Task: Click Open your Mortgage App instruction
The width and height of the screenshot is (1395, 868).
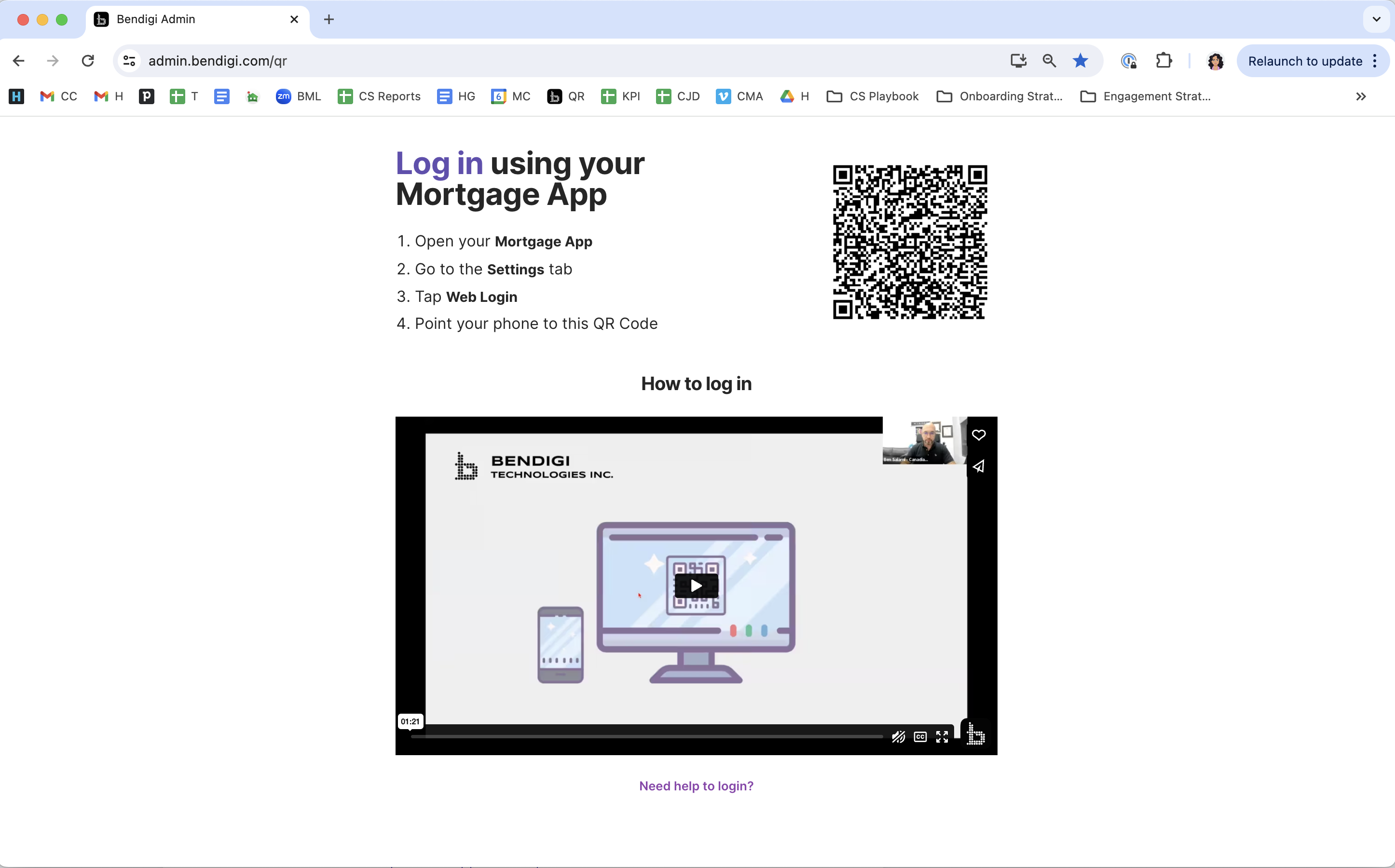Action: (503, 242)
